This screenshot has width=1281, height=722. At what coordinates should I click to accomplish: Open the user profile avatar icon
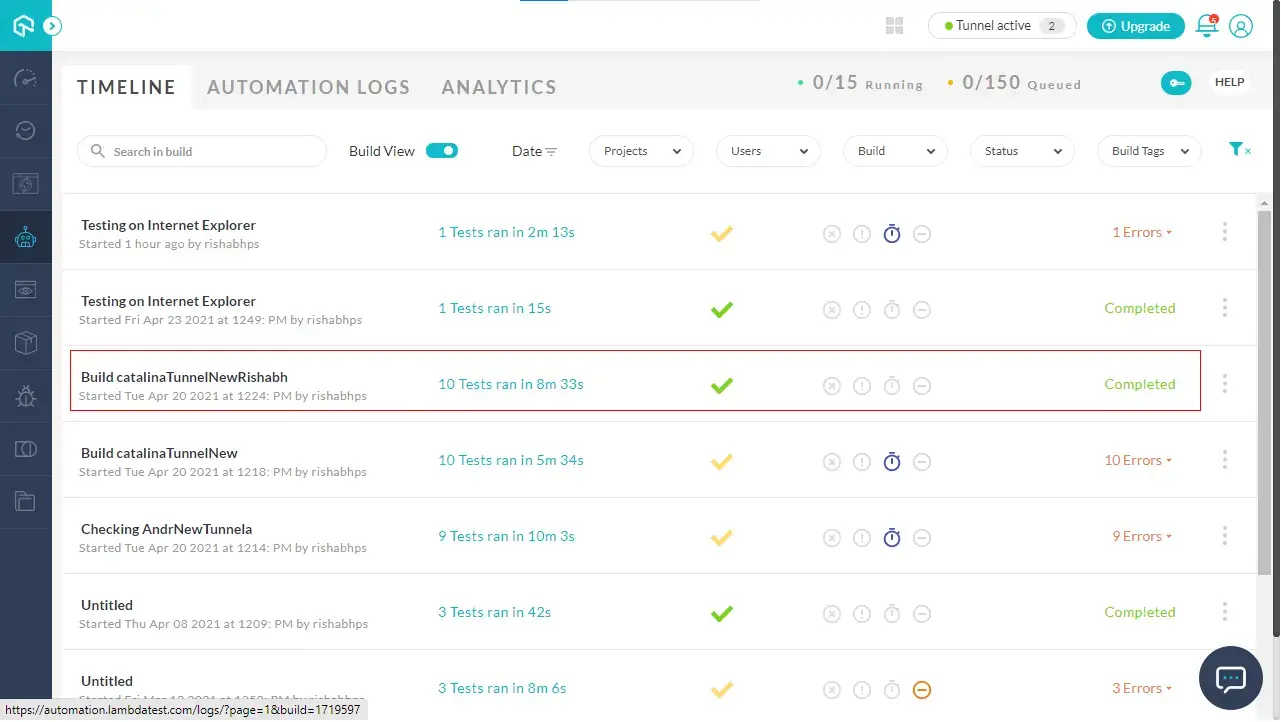[x=1241, y=26]
